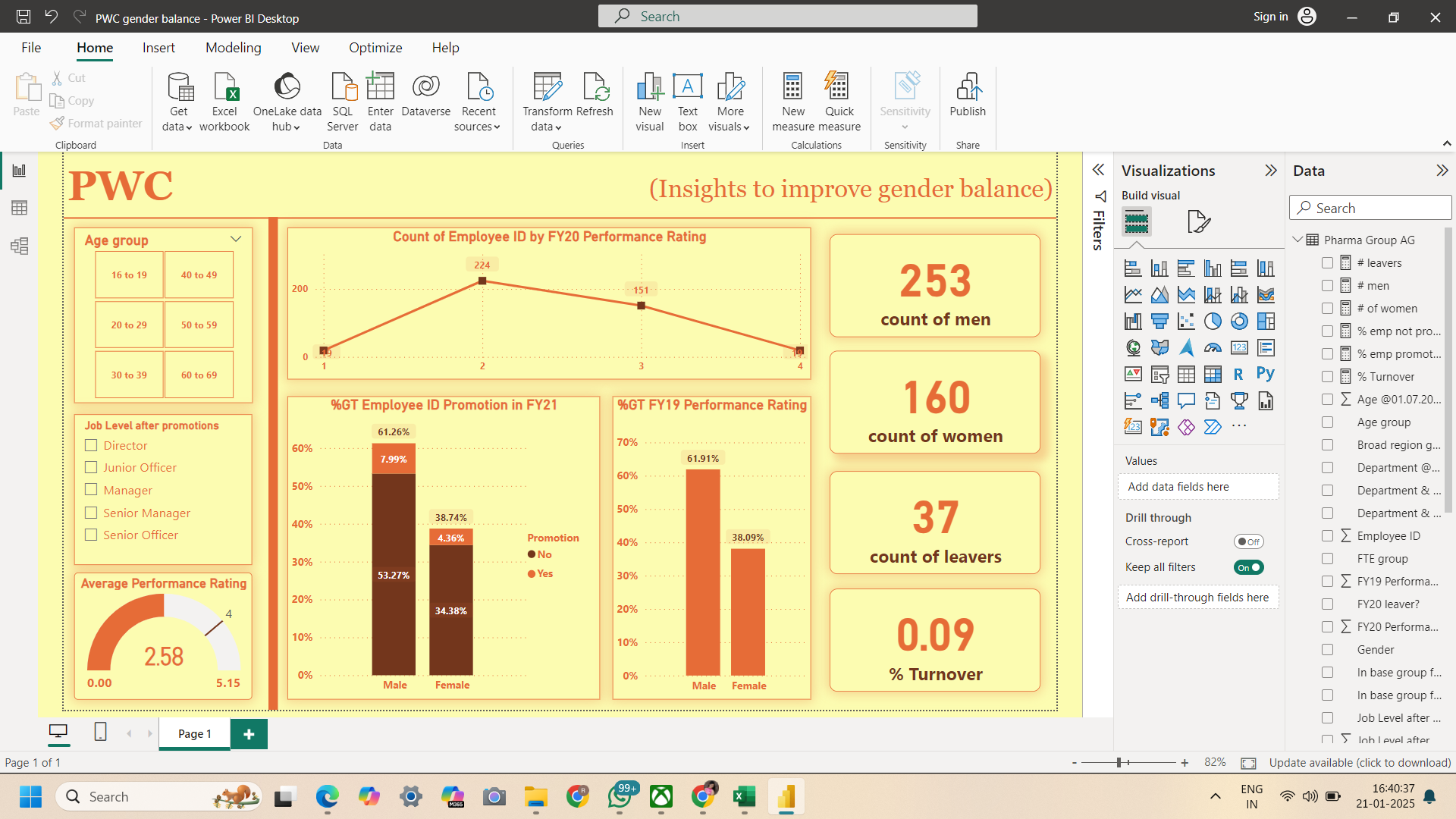Screen dimensions: 1456x819
Task: Enable the # leavers checkbox in Data panel
Action: click(x=1327, y=262)
